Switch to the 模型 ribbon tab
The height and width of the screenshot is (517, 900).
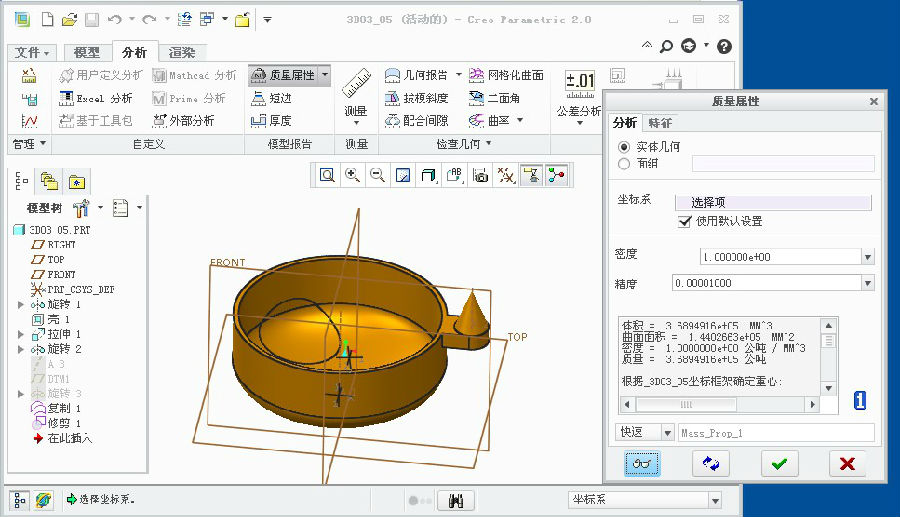(86, 53)
